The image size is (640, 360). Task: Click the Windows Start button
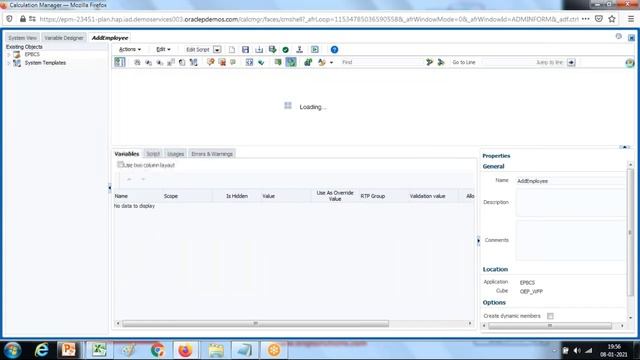pos(13,350)
